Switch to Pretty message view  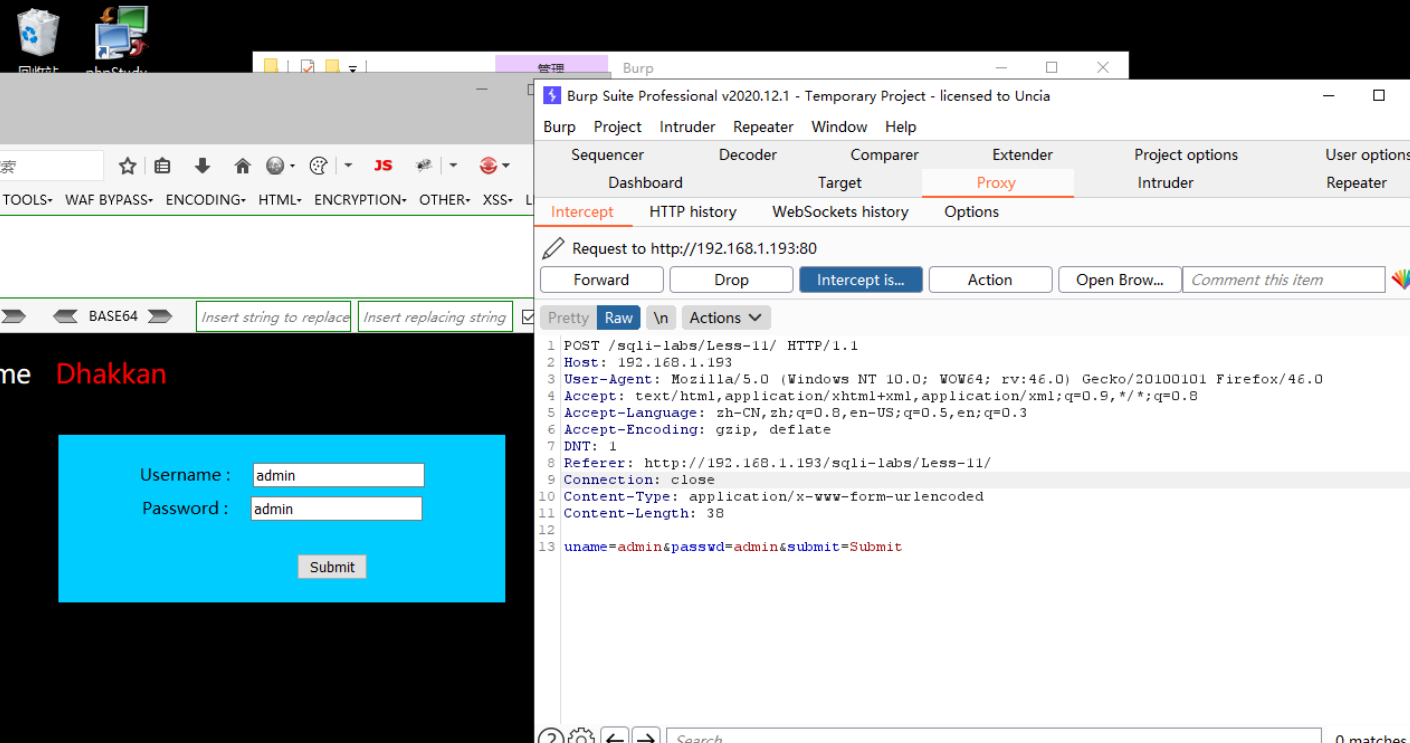pyautogui.click(x=568, y=318)
